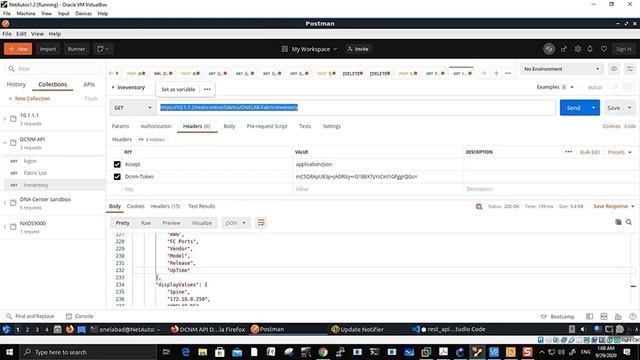Open manage environments settings icon

coord(630,69)
